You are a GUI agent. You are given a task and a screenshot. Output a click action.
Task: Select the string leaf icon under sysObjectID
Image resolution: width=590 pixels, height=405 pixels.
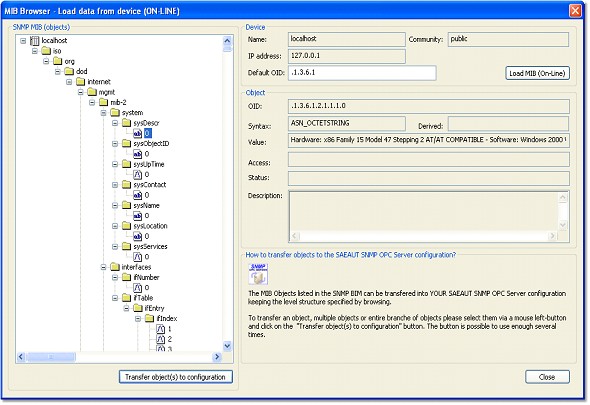pyautogui.click(x=138, y=154)
